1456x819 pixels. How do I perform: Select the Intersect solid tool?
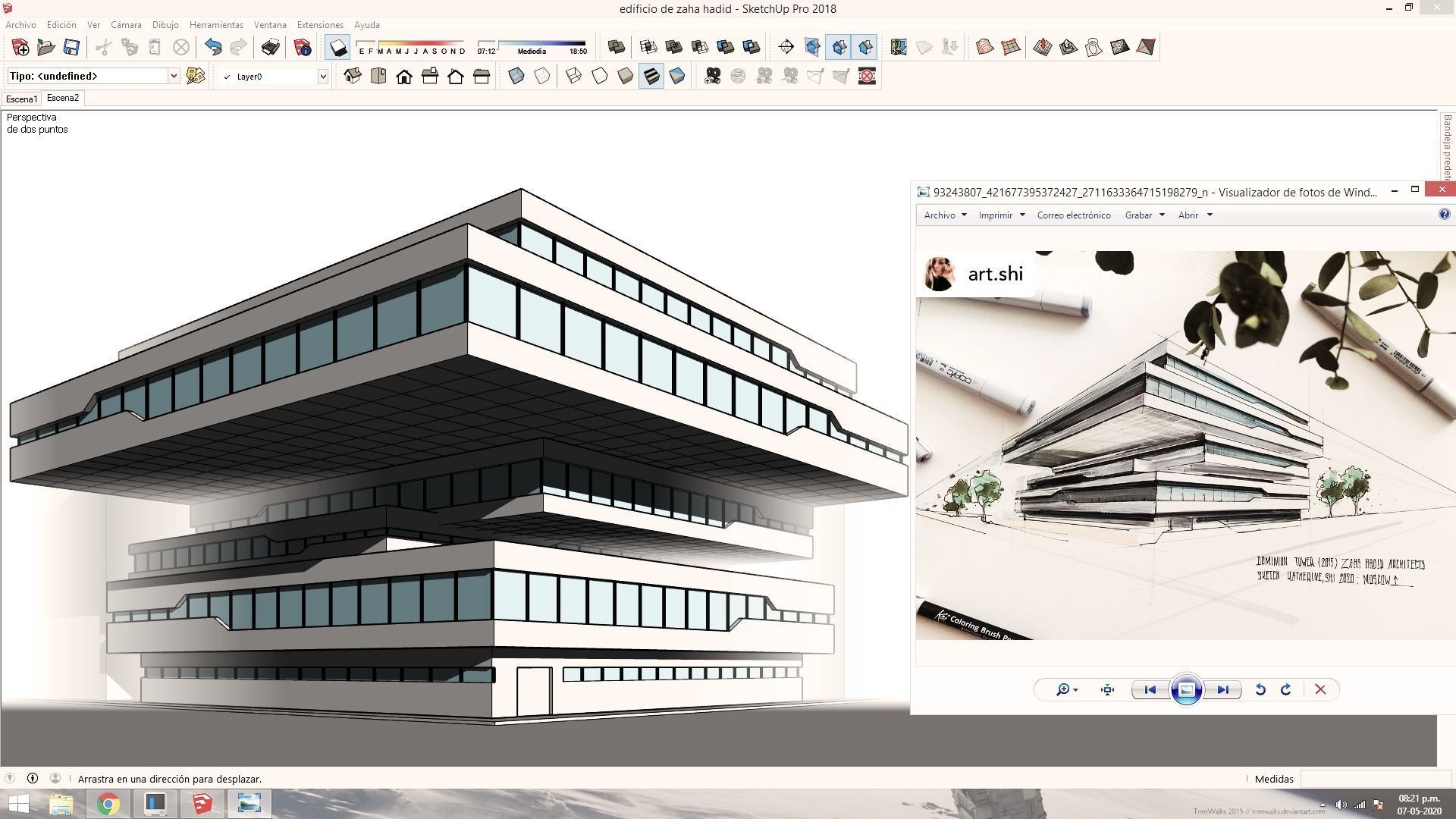tap(648, 47)
